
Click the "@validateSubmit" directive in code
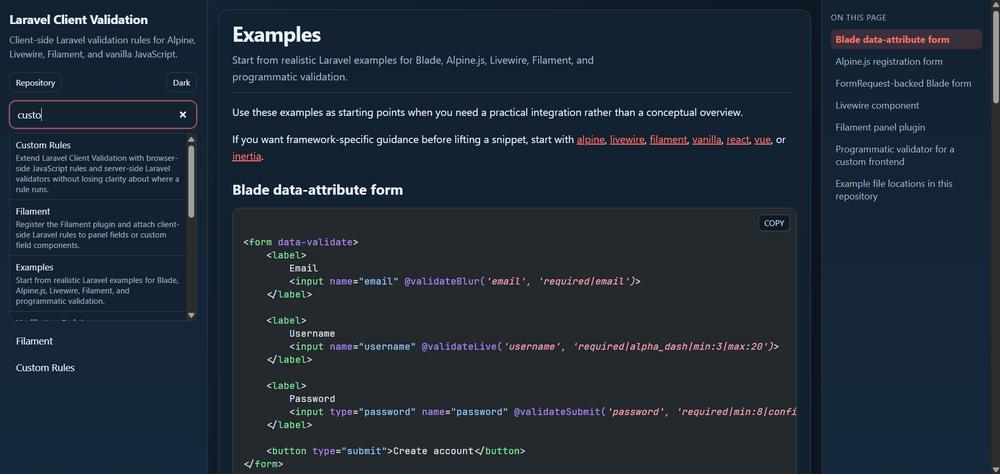[x=555, y=412]
